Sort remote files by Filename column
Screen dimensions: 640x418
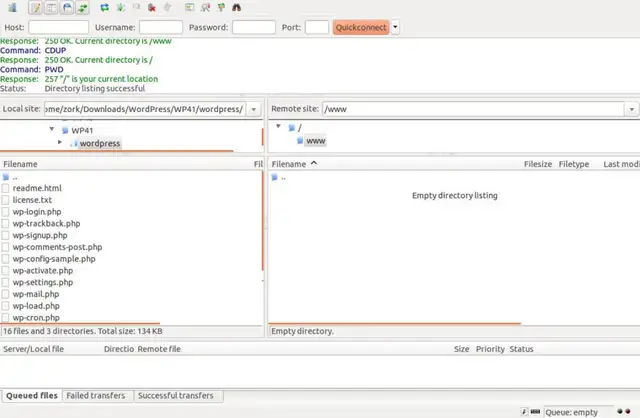coord(289,164)
